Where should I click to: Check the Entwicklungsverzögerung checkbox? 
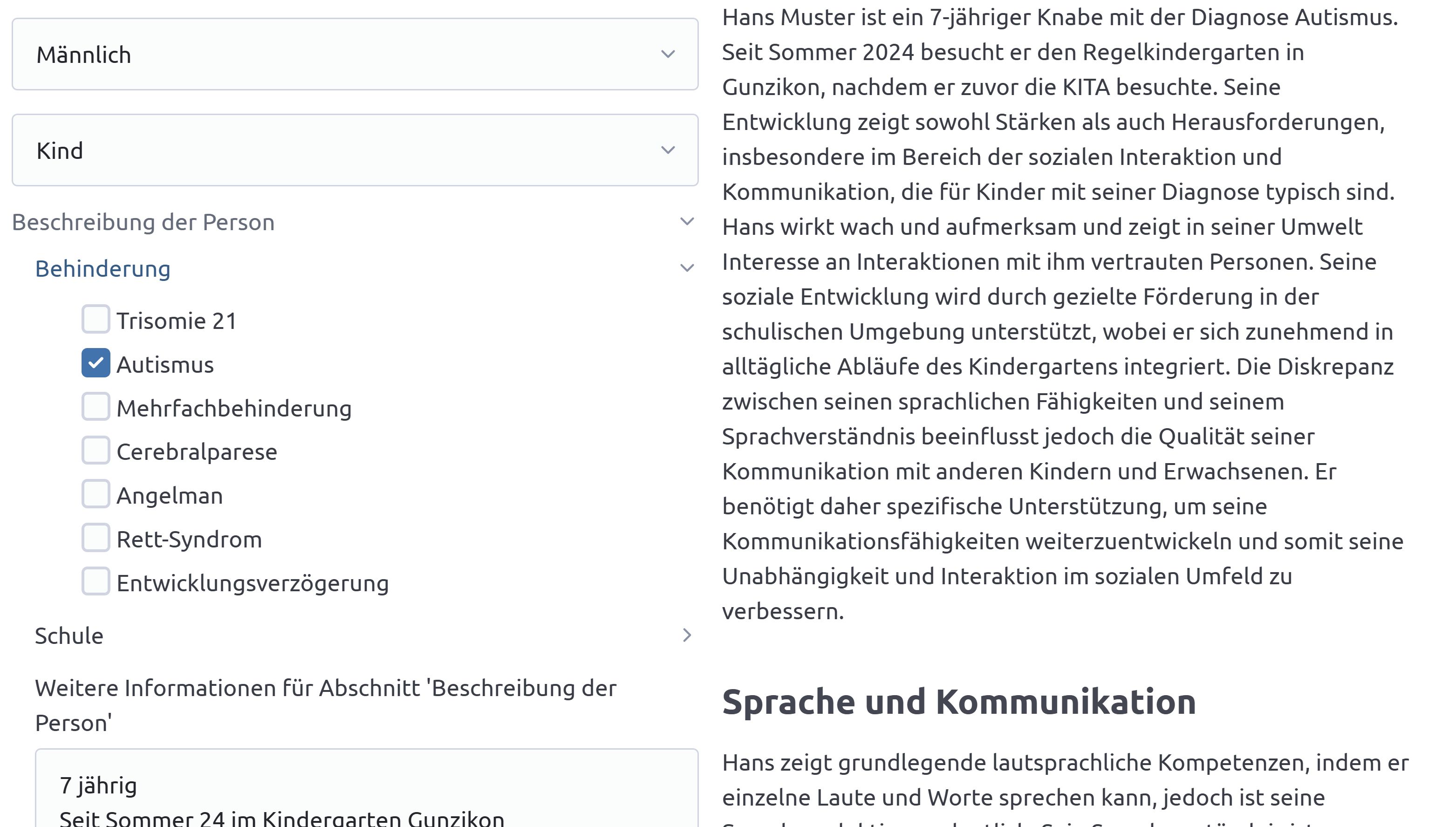tap(96, 581)
